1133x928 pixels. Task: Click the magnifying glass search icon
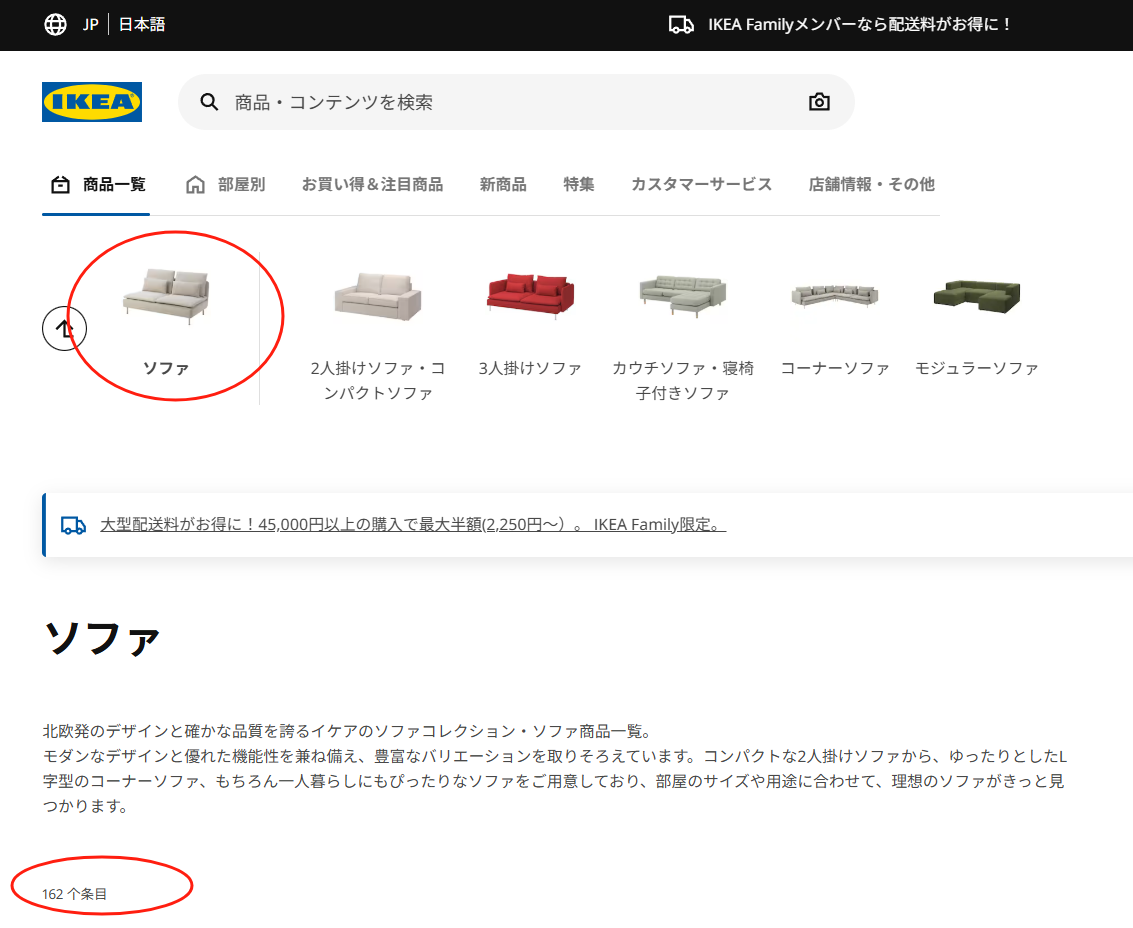(208, 101)
